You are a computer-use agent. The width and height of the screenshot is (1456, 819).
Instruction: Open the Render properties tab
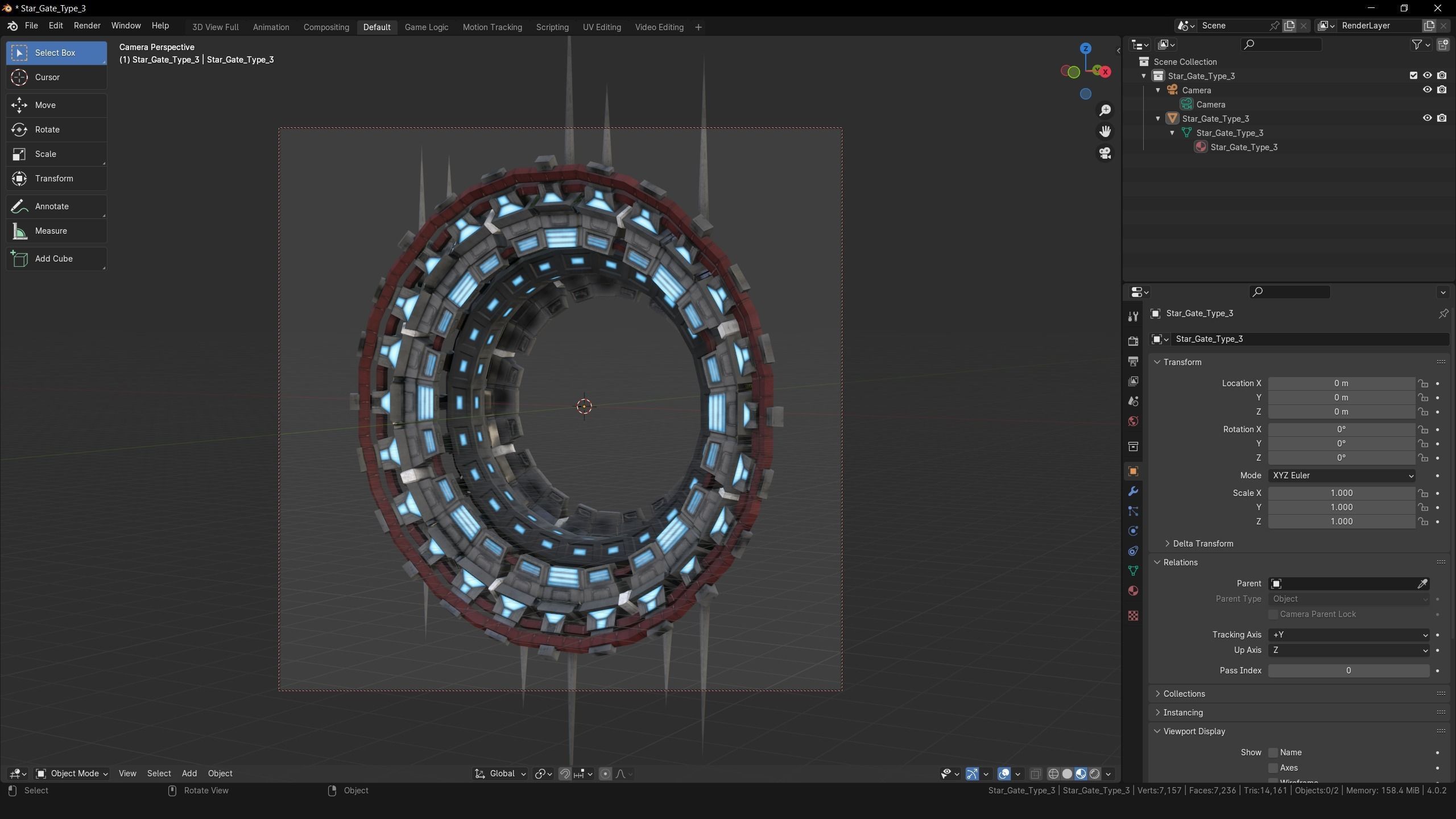pos(1133,341)
